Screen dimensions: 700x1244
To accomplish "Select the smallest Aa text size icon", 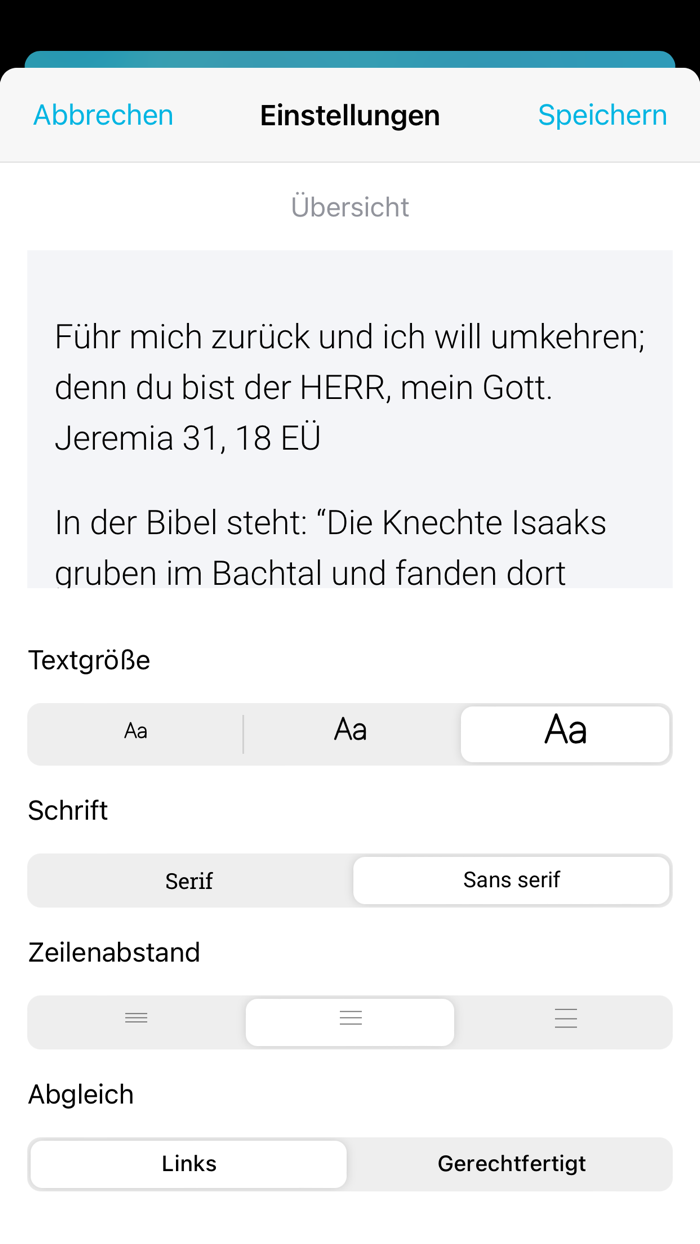I will pyautogui.click(x=136, y=731).
